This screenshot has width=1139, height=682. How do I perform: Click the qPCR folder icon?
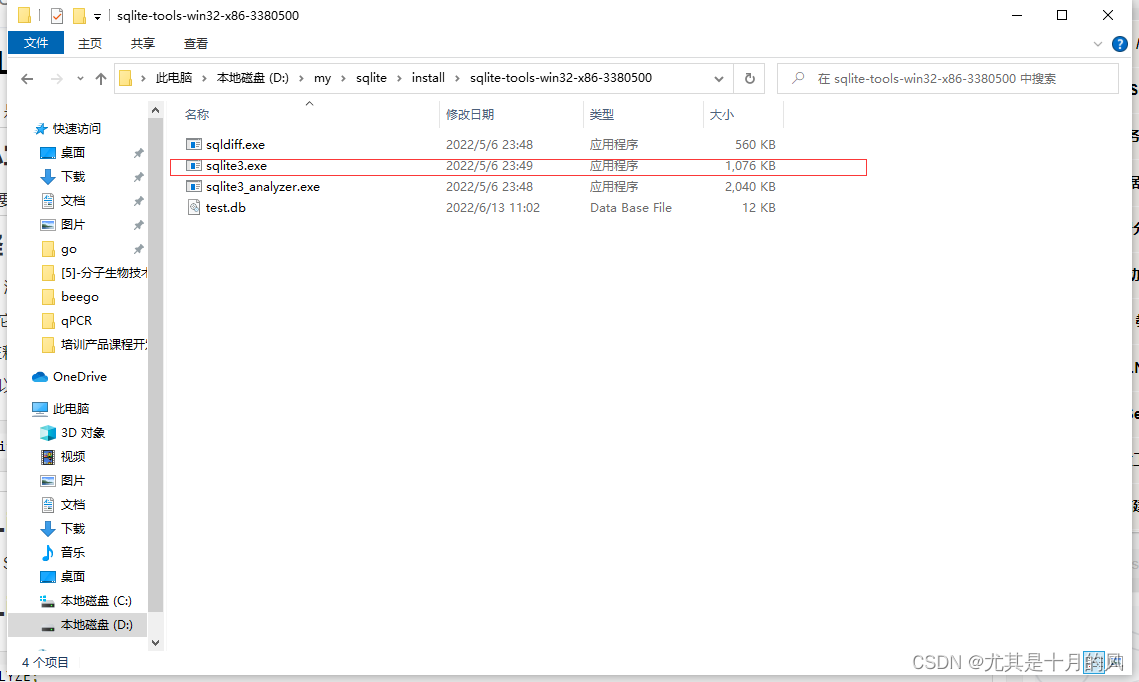tap(48, 321)
